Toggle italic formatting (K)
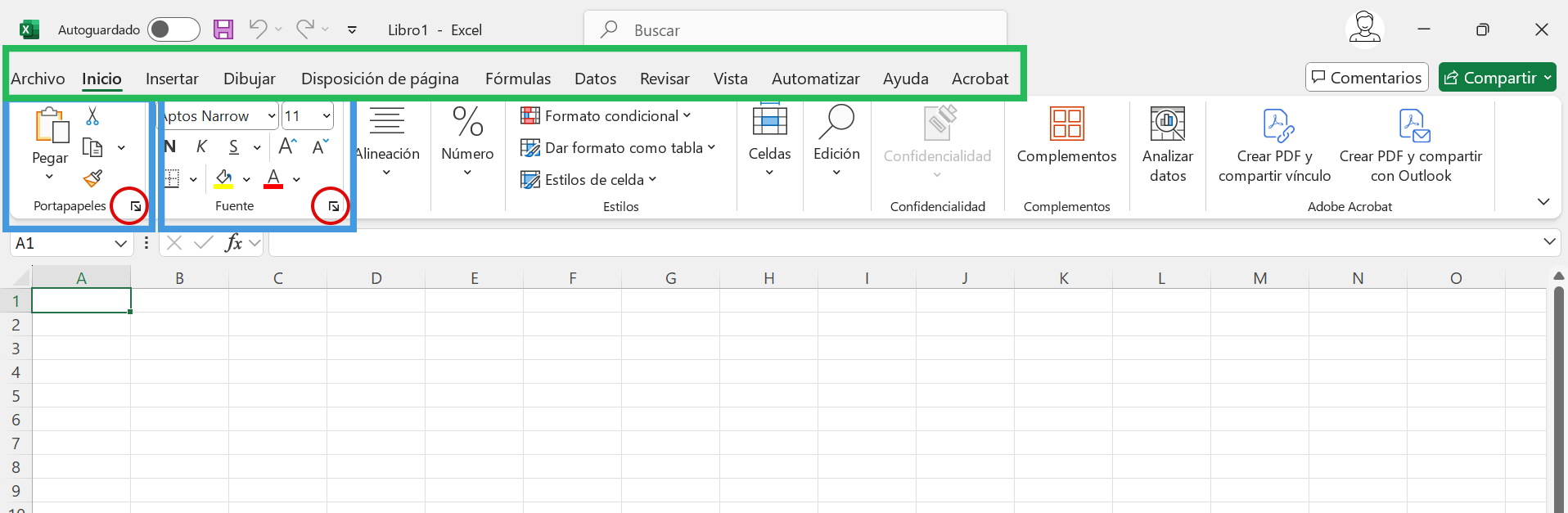This screenshot has height=513, width=1568. pos(201,146)
